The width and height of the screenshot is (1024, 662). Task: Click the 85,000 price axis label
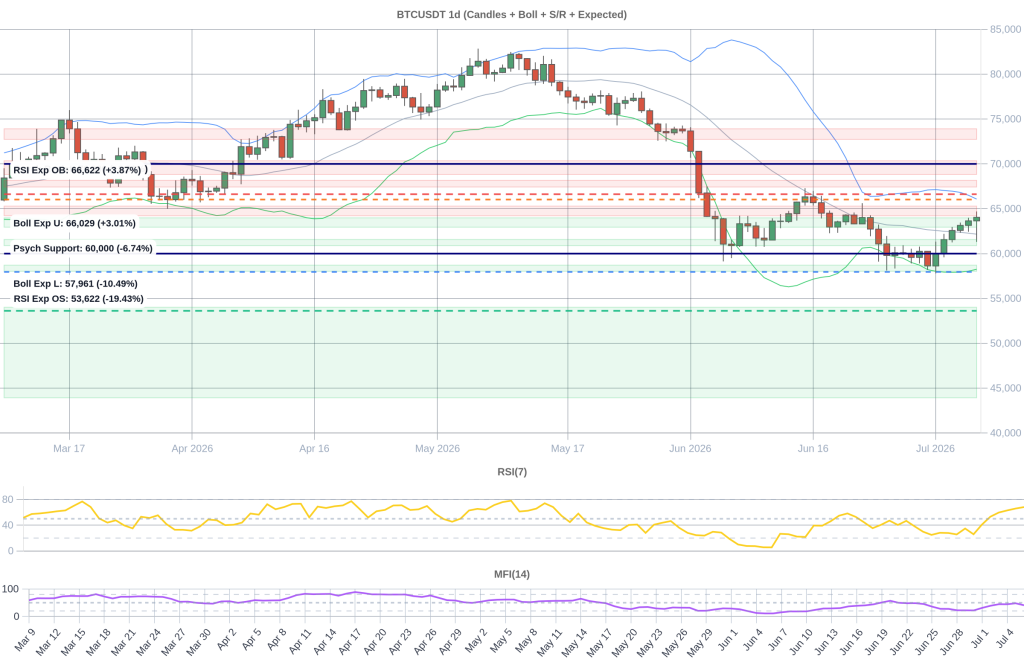pos(1006,29)
